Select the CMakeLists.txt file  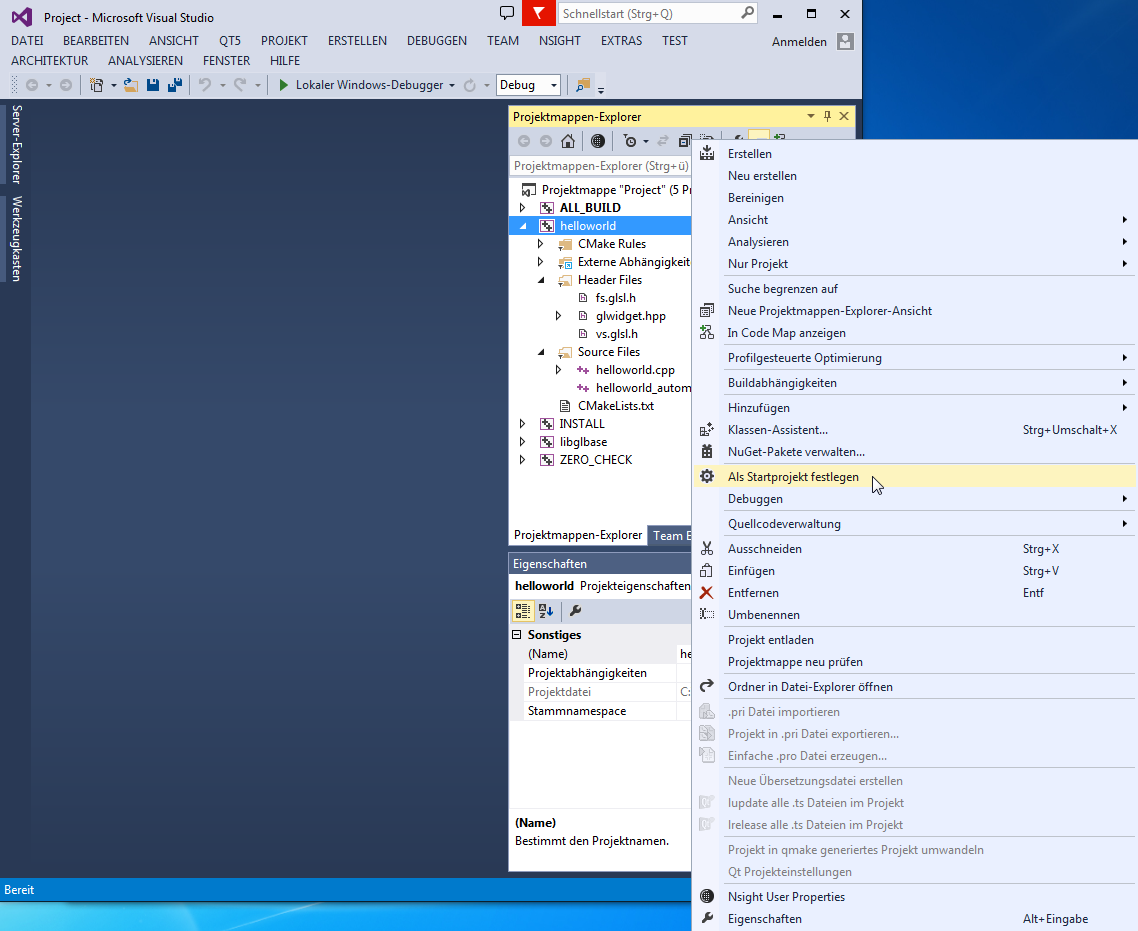click(615, 406)
